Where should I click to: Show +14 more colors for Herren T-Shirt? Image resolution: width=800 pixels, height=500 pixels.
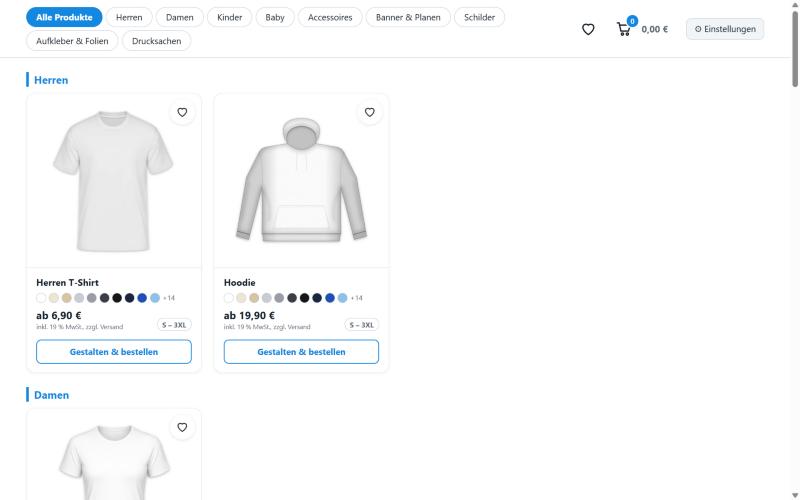(169, 298)
